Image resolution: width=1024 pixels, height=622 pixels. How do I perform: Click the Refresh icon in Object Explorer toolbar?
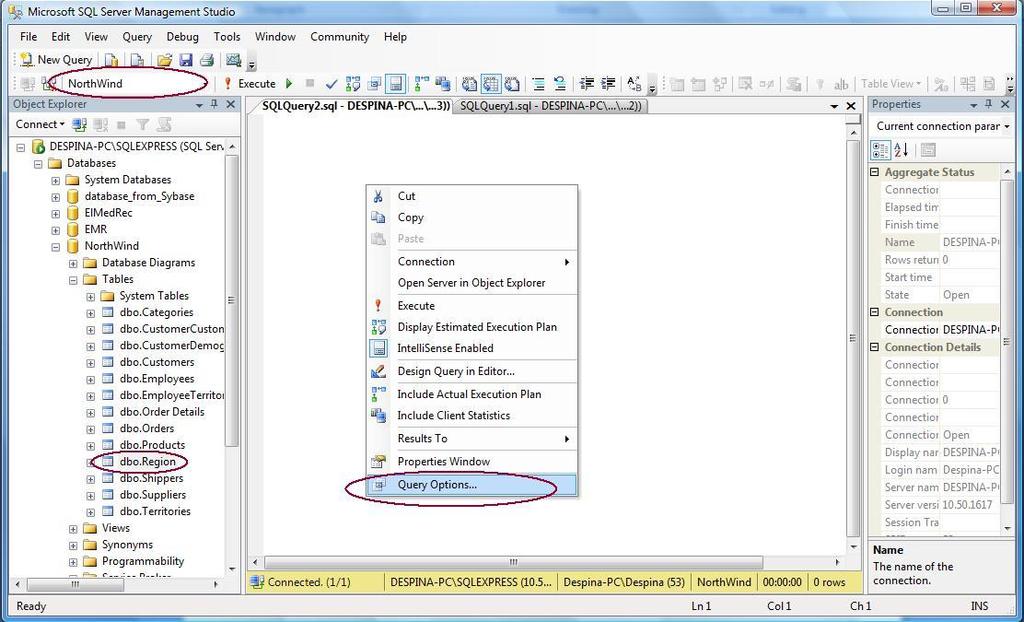[163, 124]
